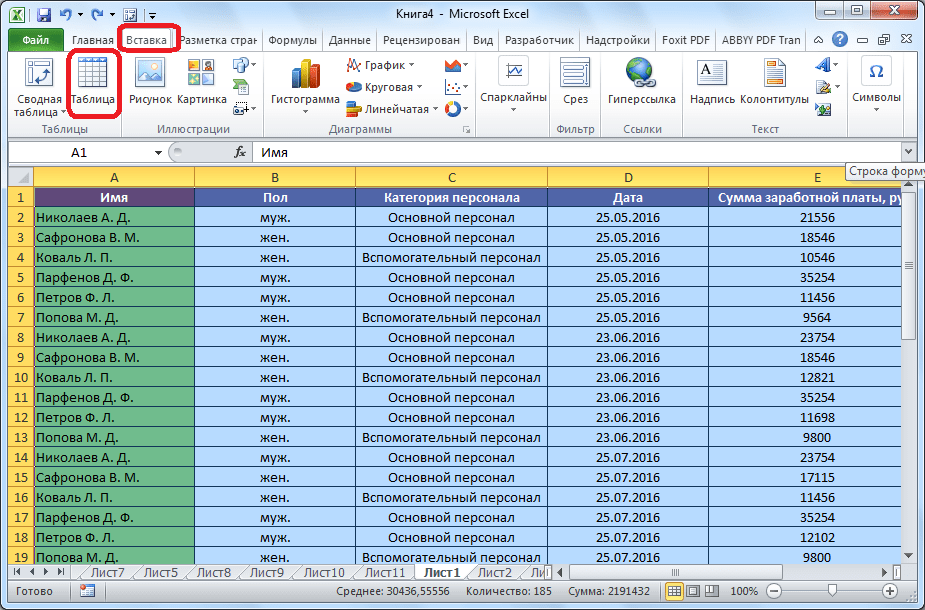Click the Save icon in quick access toolbar
The height and width of the screenshot is (610, 925).
point(43,15)
